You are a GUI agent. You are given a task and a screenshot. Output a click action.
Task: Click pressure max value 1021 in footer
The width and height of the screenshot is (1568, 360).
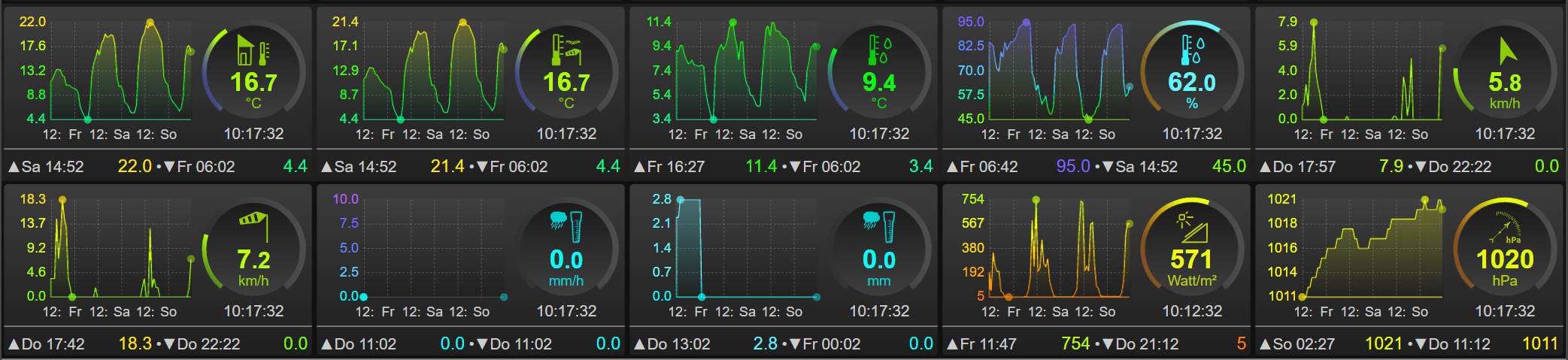[1384, 343]
